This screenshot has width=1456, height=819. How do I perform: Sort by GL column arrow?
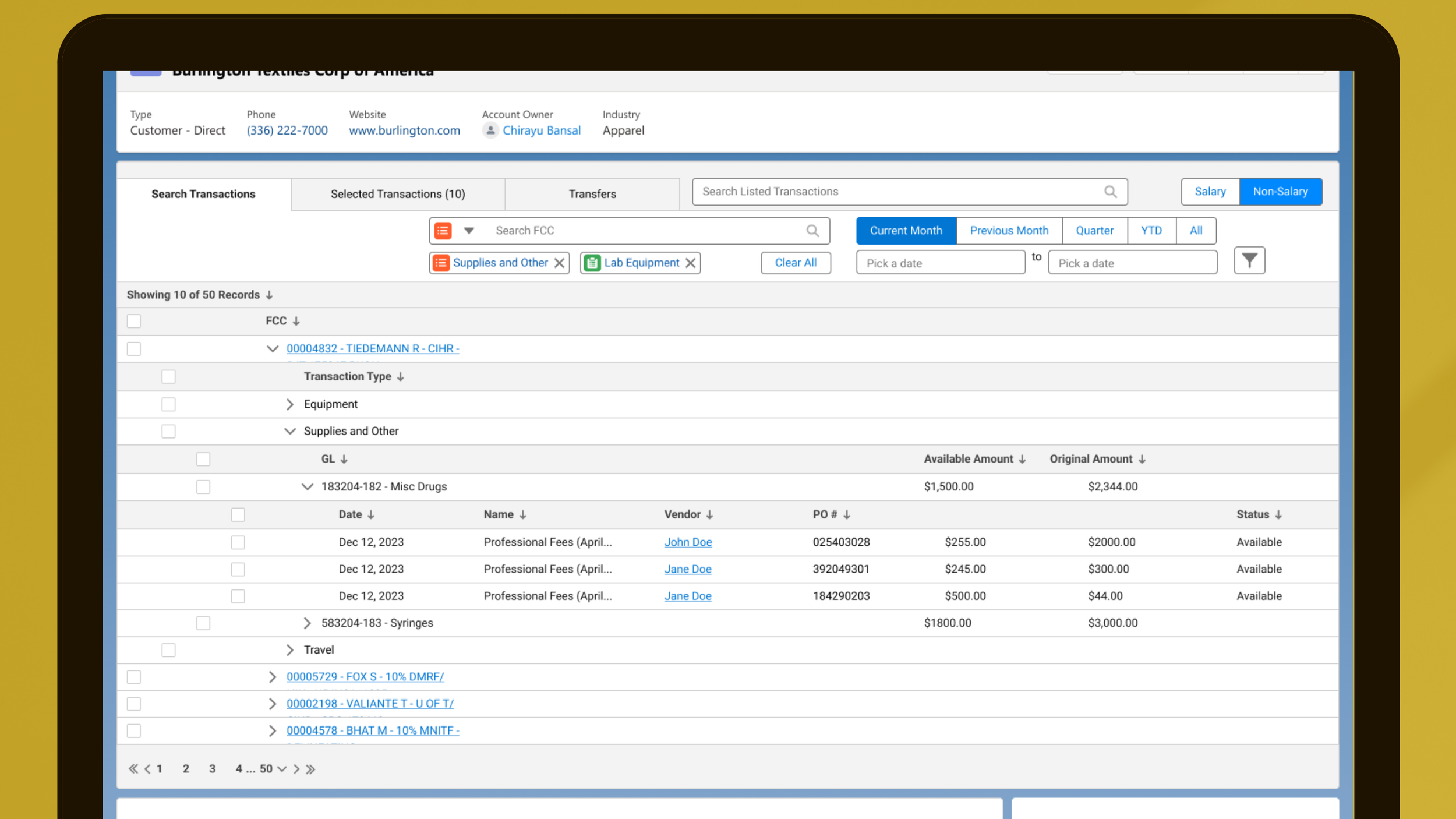point(344,459)
